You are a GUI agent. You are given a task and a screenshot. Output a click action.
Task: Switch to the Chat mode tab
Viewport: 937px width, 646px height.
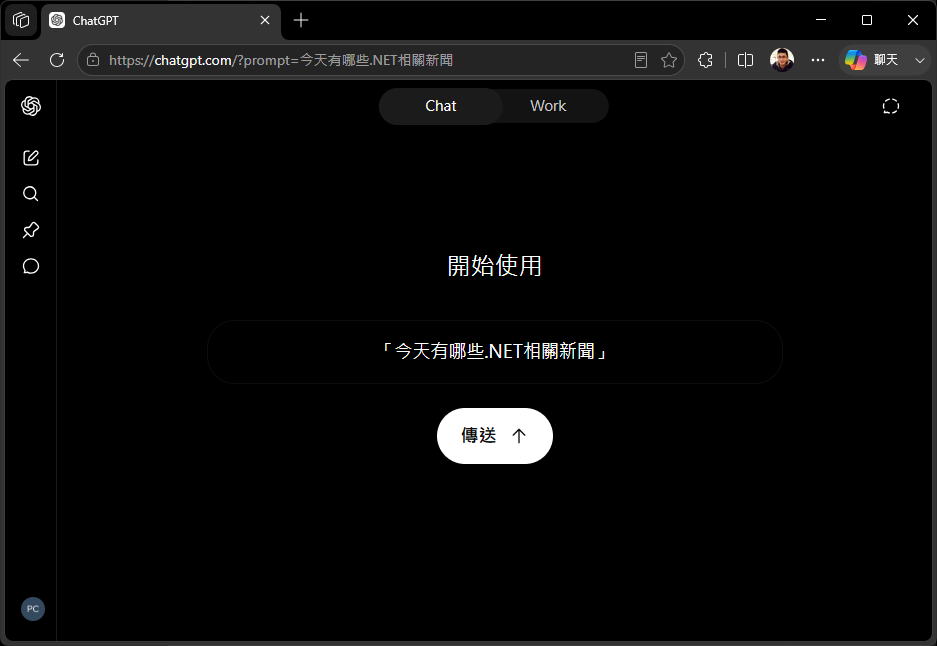point(440,106)
